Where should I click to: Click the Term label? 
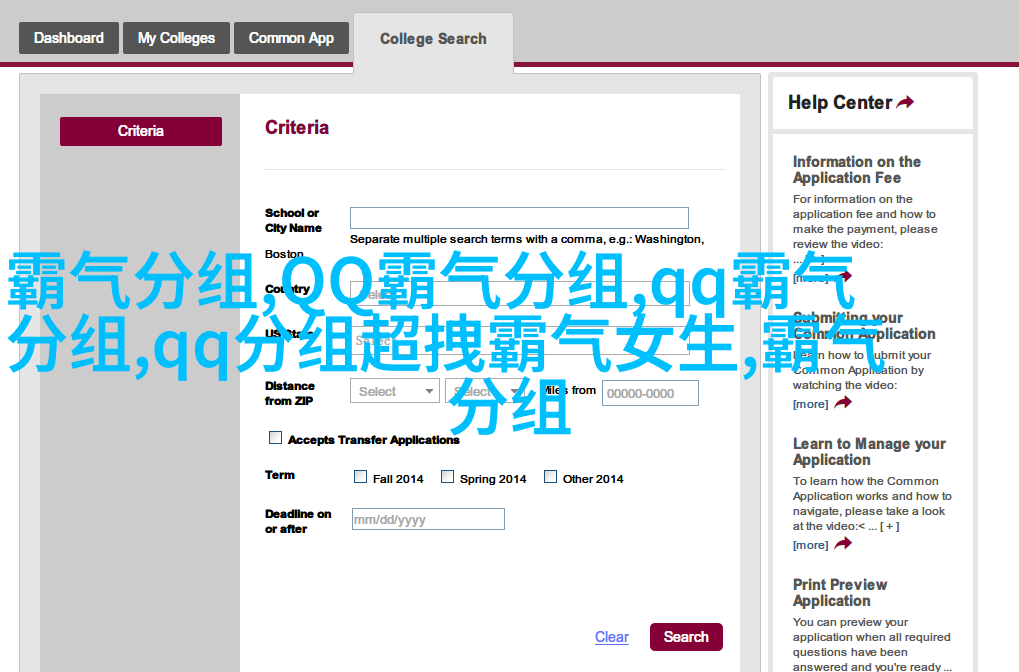click(280, 475)
